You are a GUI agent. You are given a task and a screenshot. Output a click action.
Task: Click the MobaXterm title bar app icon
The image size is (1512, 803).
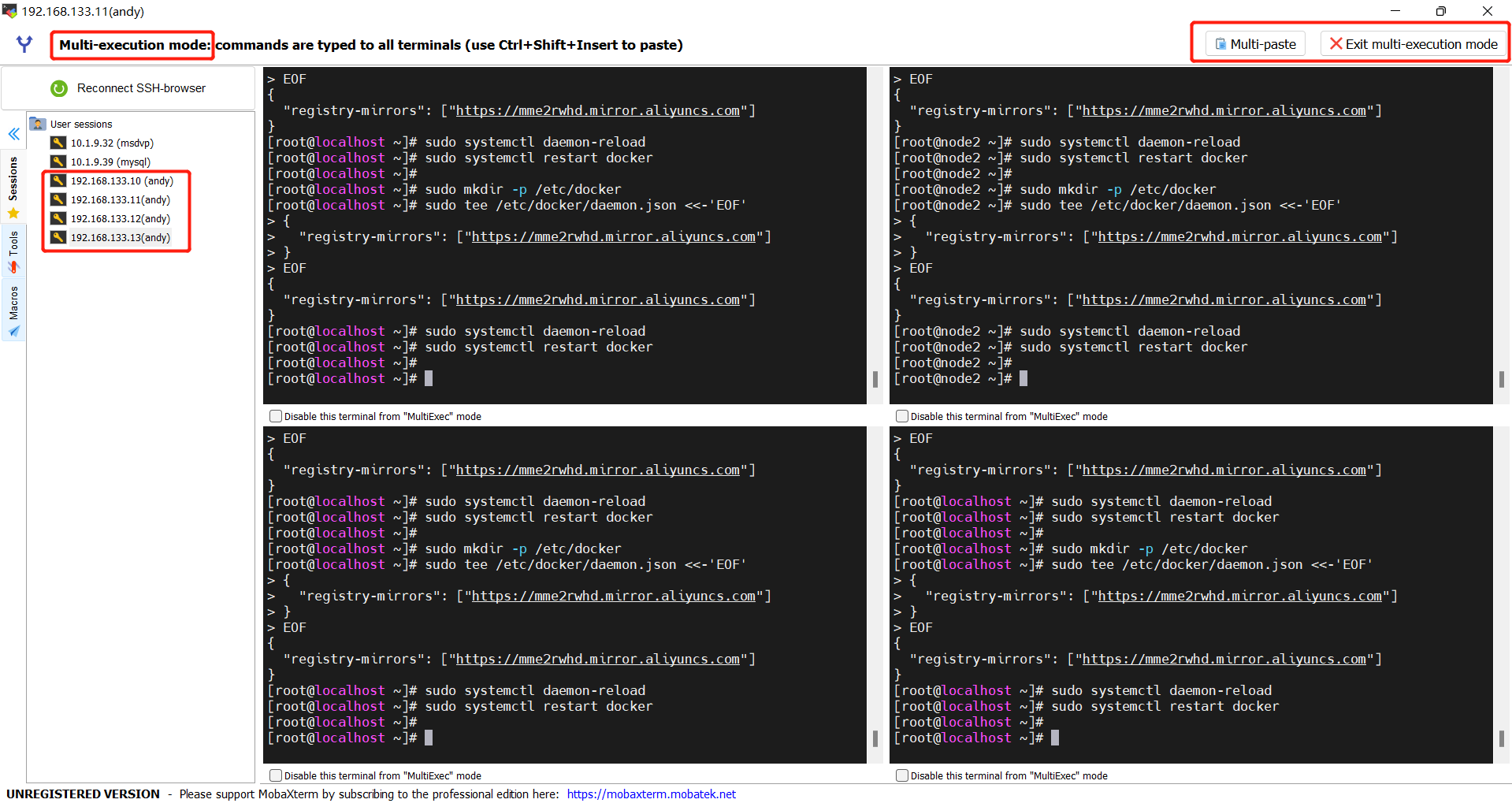(9, 11)
